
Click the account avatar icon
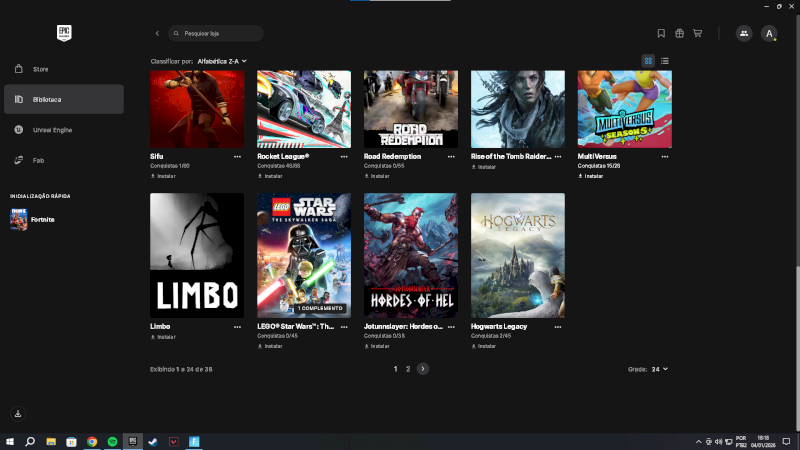point(769,33)
